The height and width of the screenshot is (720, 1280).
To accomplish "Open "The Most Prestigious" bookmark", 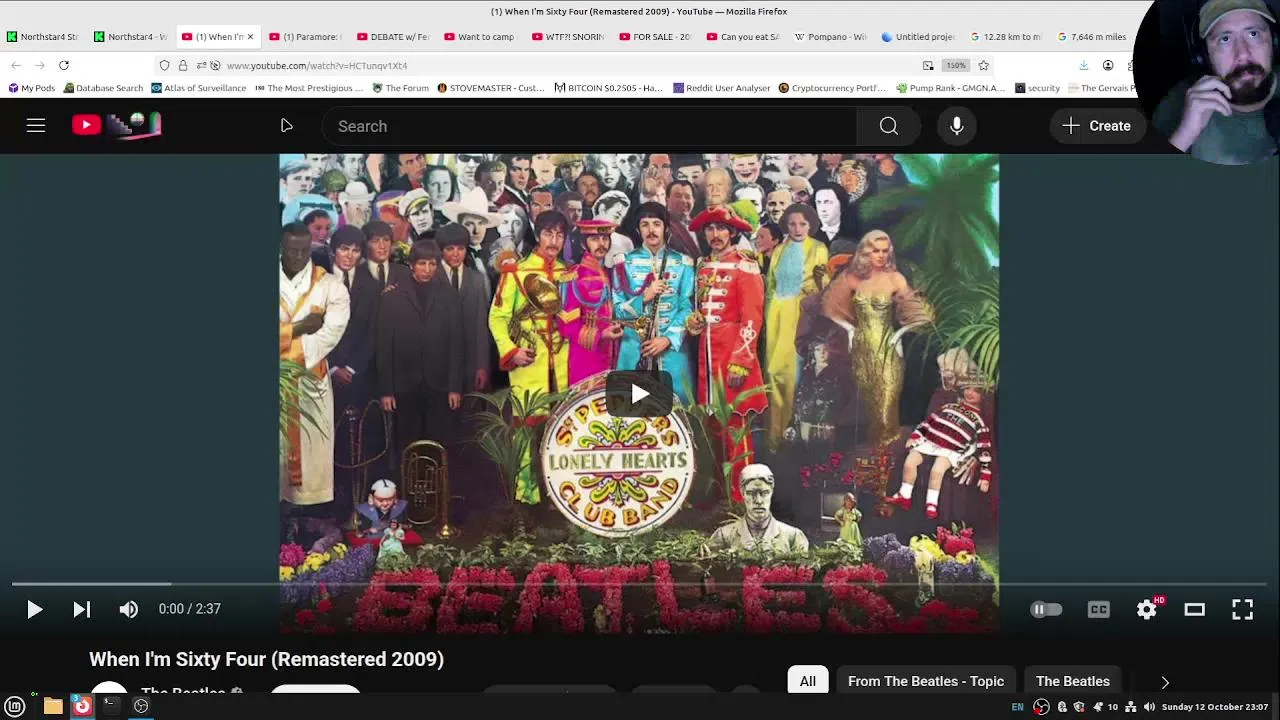I will [x=309, y=88].
